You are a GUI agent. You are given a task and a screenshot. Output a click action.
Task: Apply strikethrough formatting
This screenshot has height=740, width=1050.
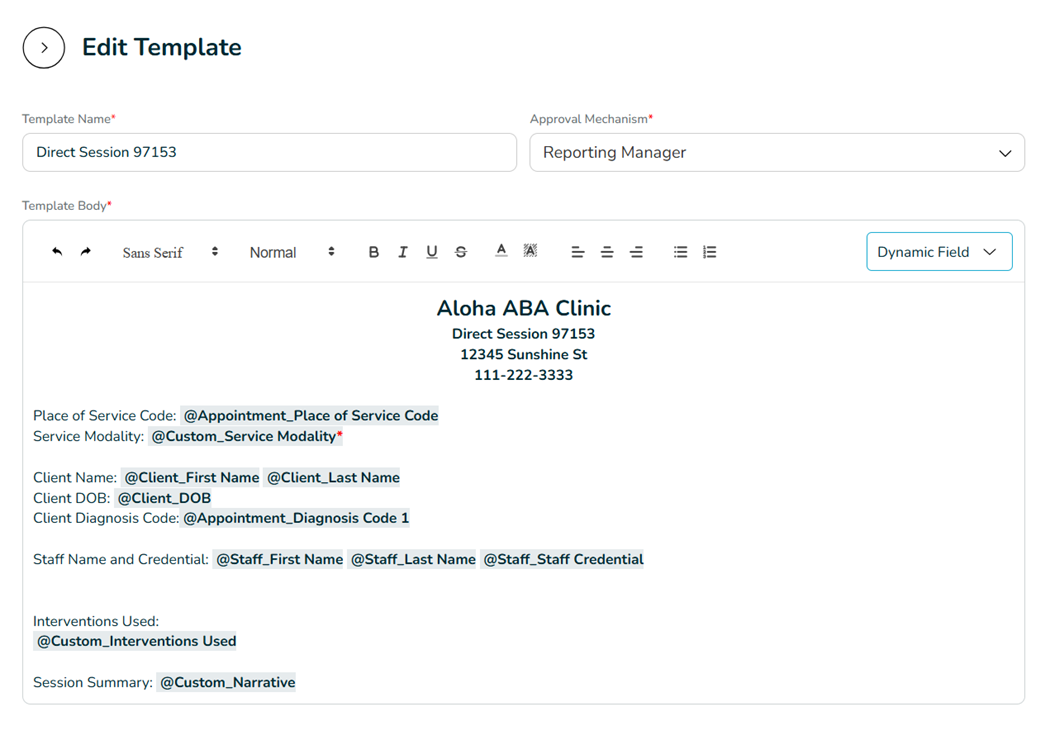[x=461, y=252]
